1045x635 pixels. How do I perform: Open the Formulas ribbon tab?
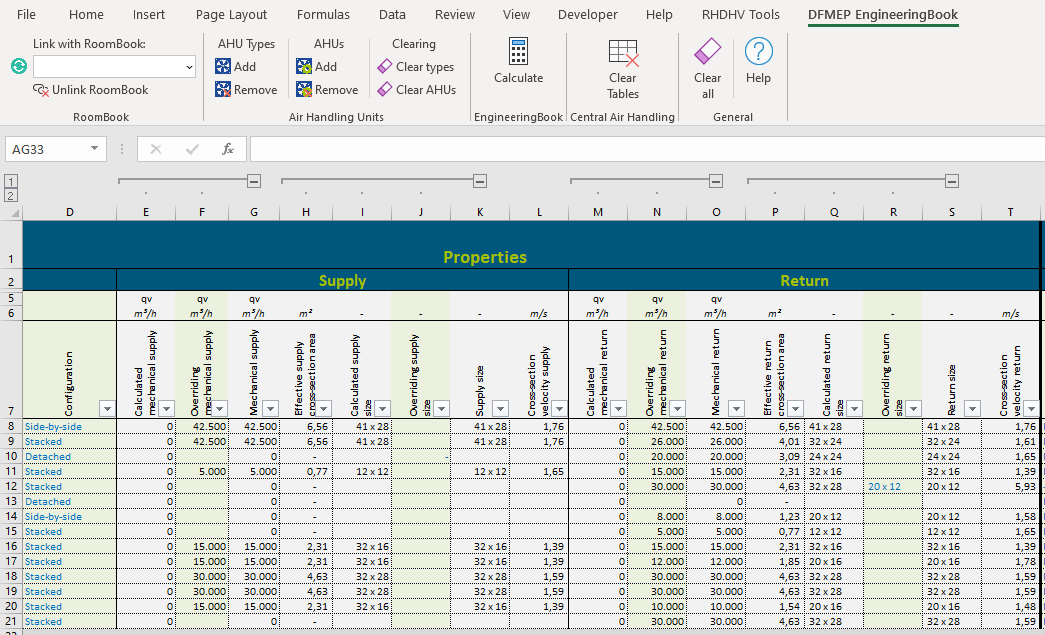pos(323,15)
